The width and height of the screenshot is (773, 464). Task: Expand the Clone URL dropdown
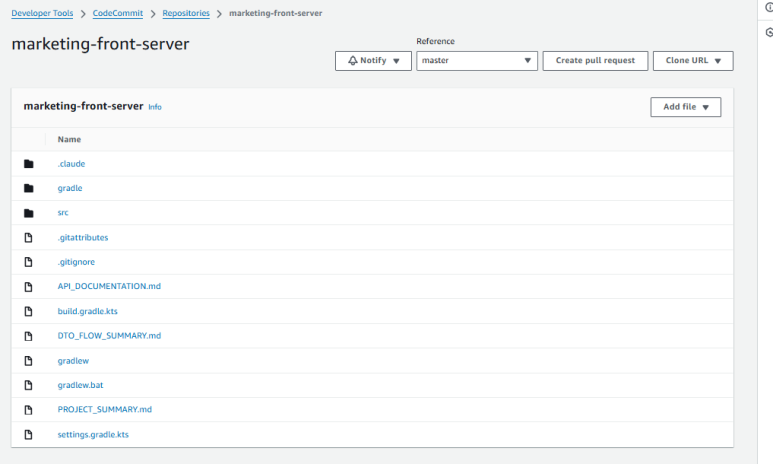tap(693, 61)
